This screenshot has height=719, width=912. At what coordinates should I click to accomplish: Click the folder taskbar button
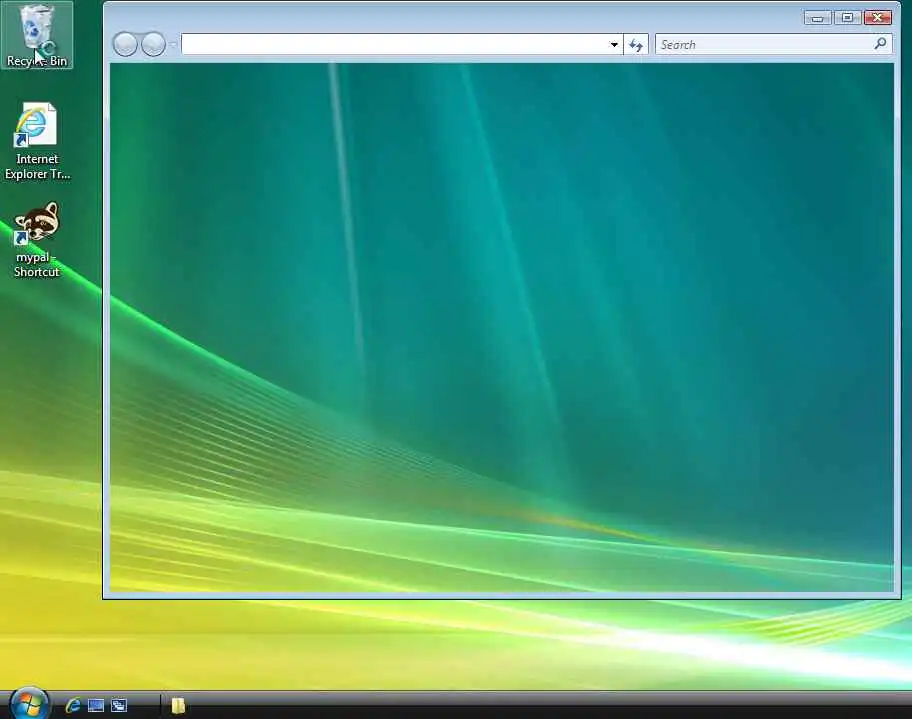(178, 706)
